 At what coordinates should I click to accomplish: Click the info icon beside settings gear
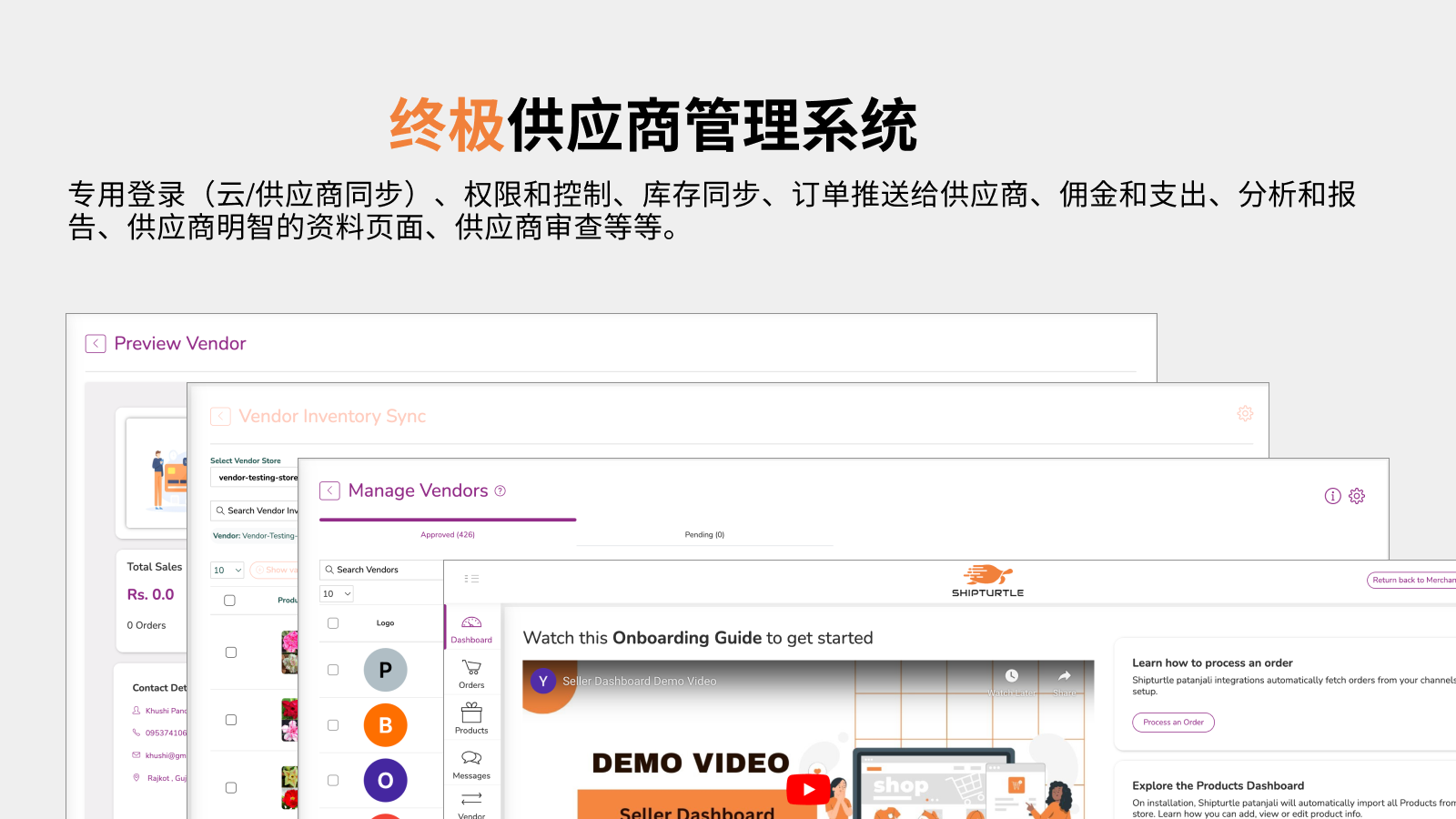[x=1333, y=496]
